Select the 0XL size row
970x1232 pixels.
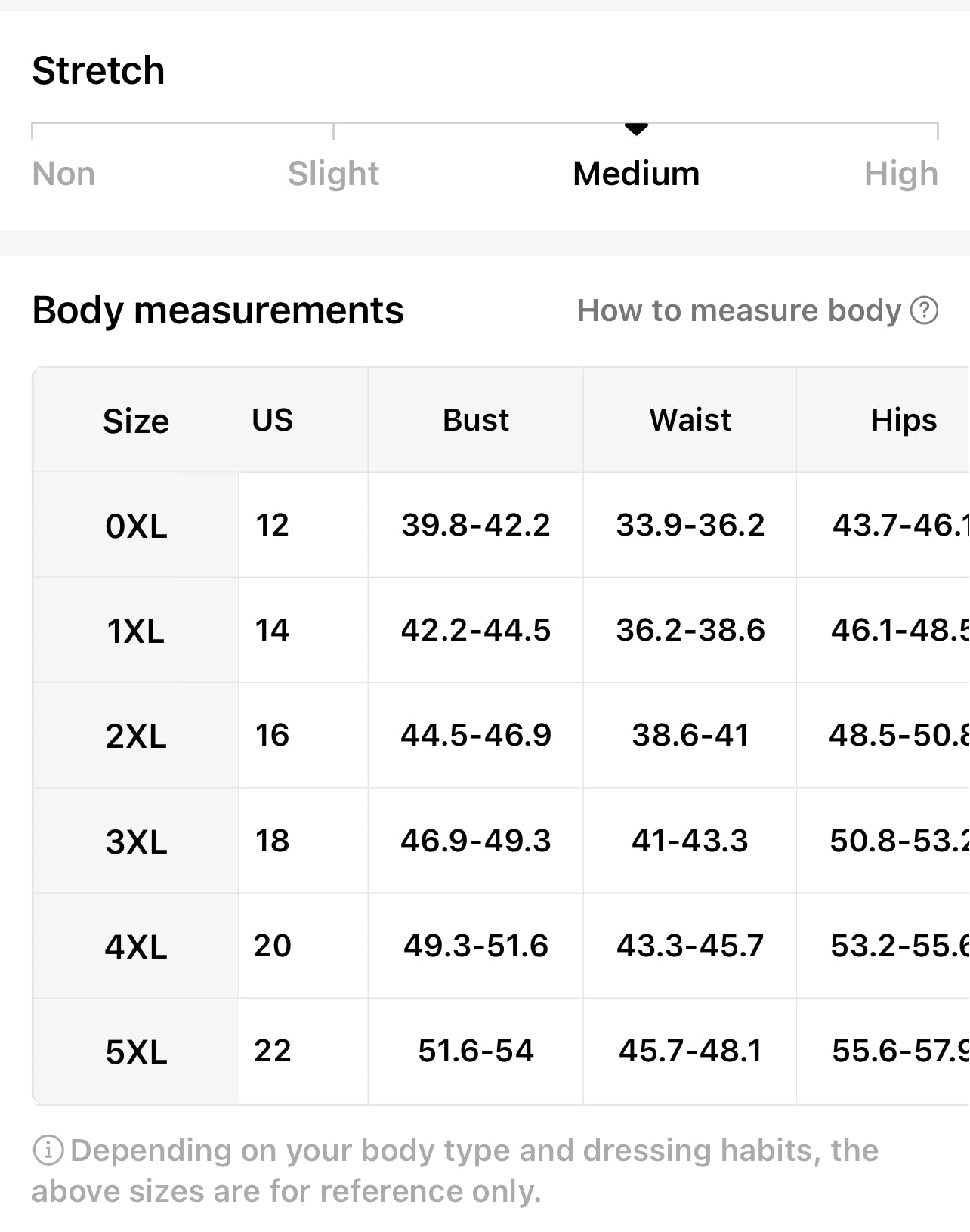coord(136,526)
